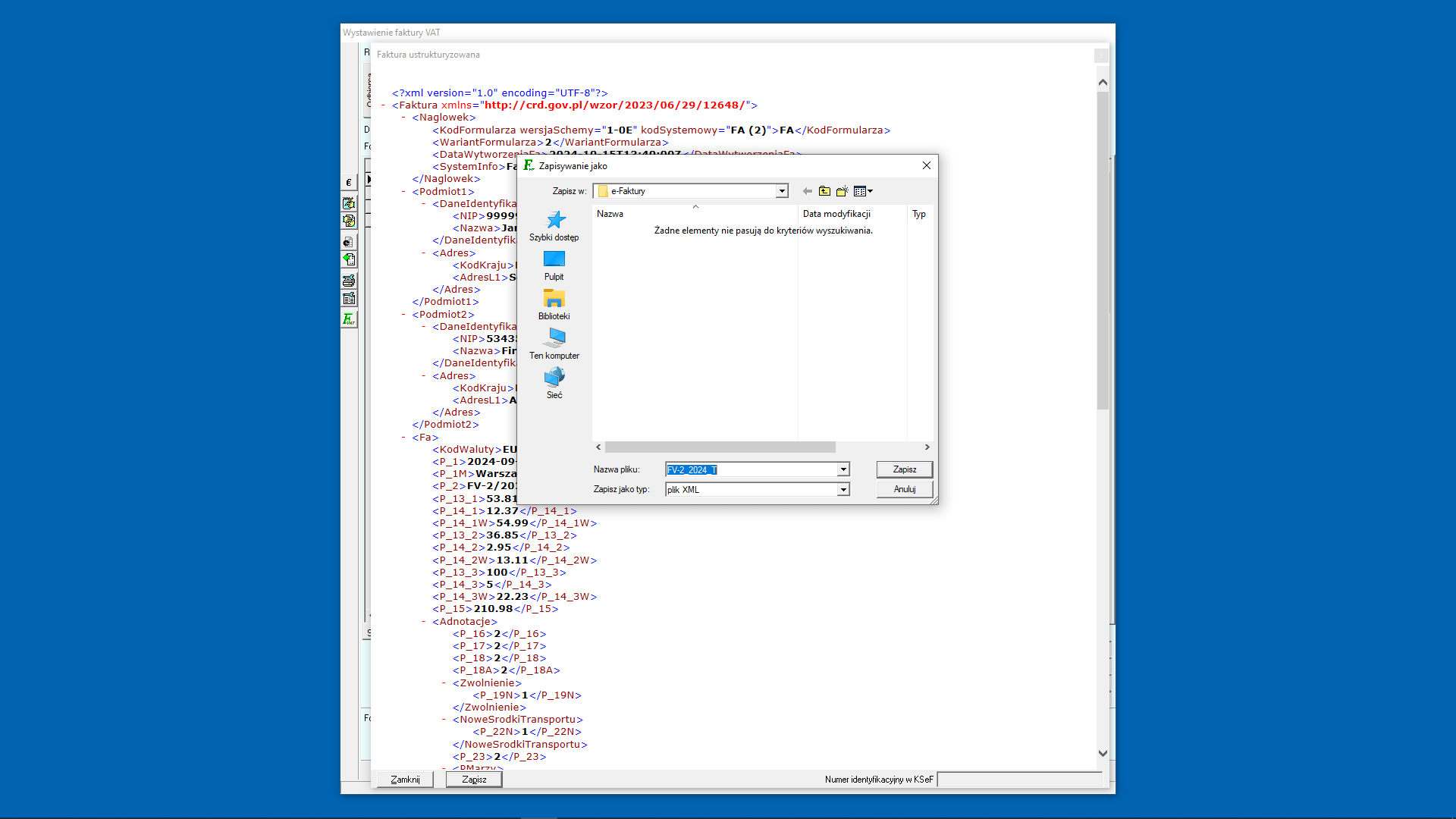Click the e-document icon in the sidebar

349,242
